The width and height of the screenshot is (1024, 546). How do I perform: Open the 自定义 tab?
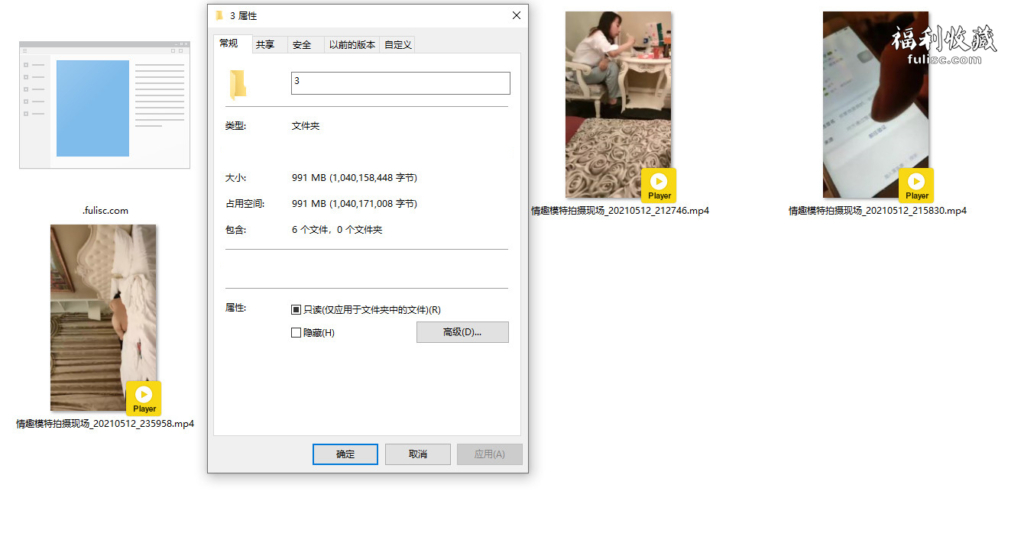pyautogui.click(x=398, y=44)
